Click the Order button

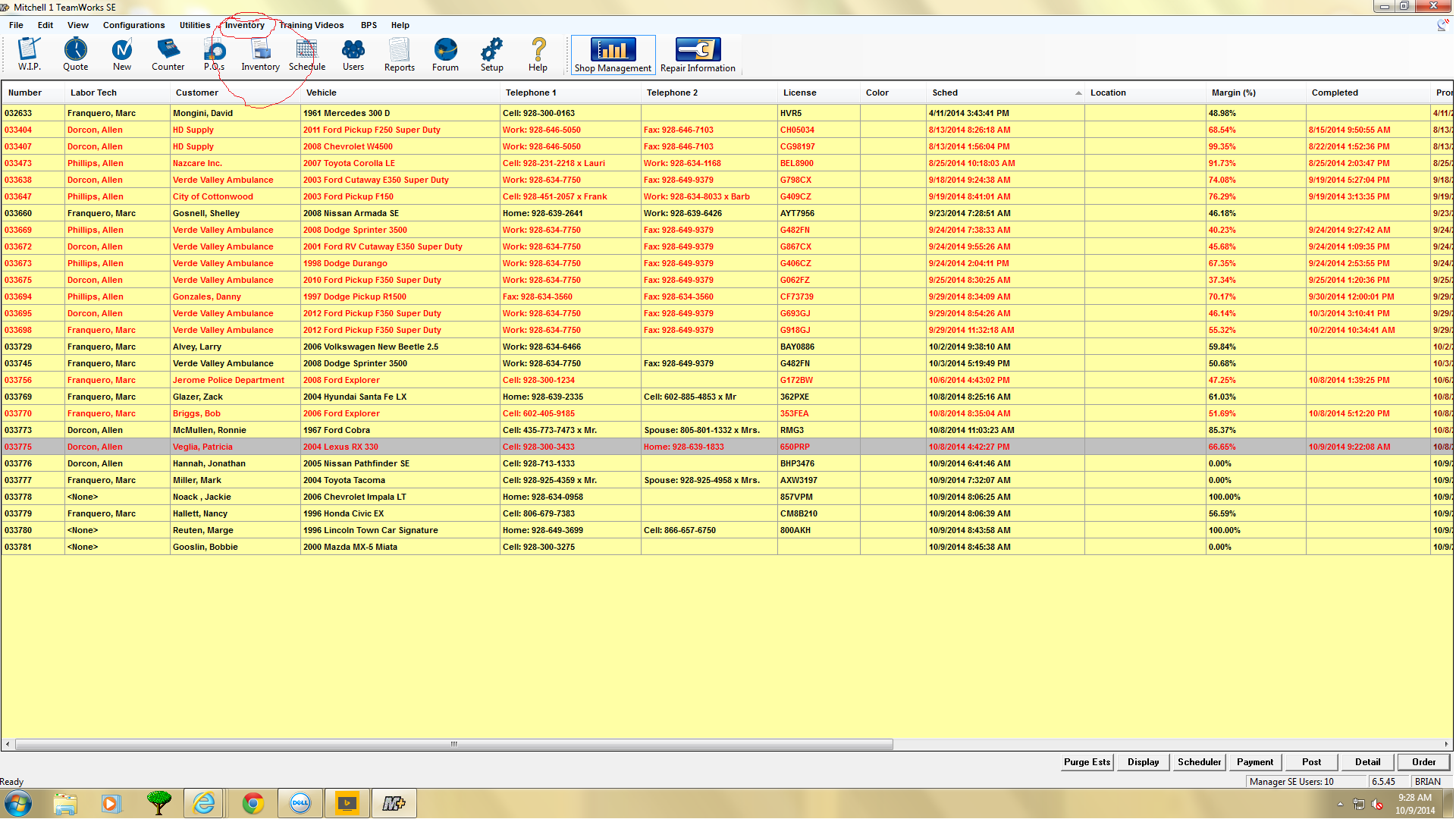[x=1423, y=762]
